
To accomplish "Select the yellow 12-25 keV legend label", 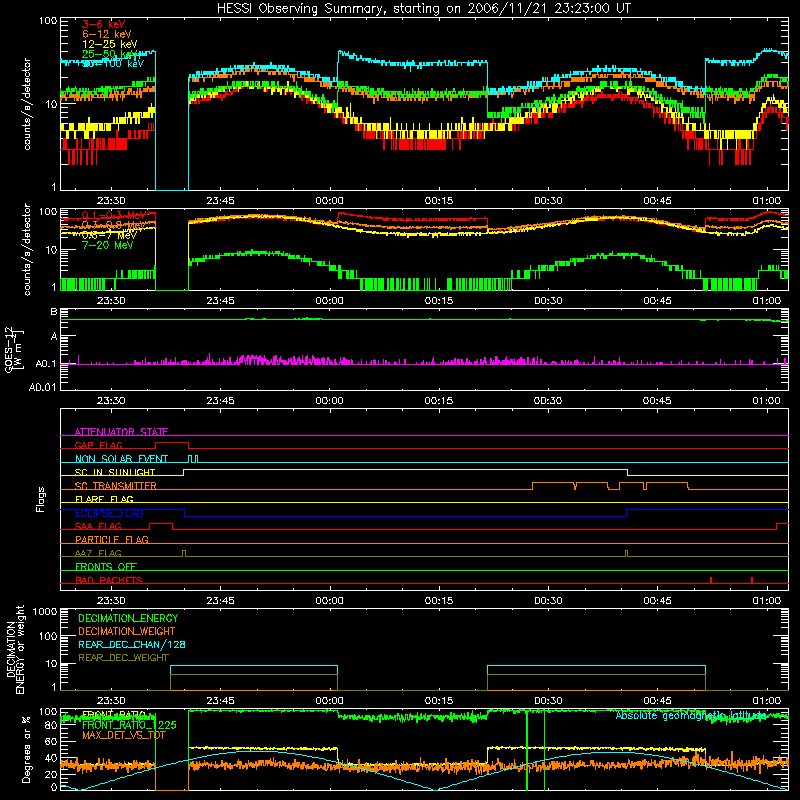I will 110,44.
